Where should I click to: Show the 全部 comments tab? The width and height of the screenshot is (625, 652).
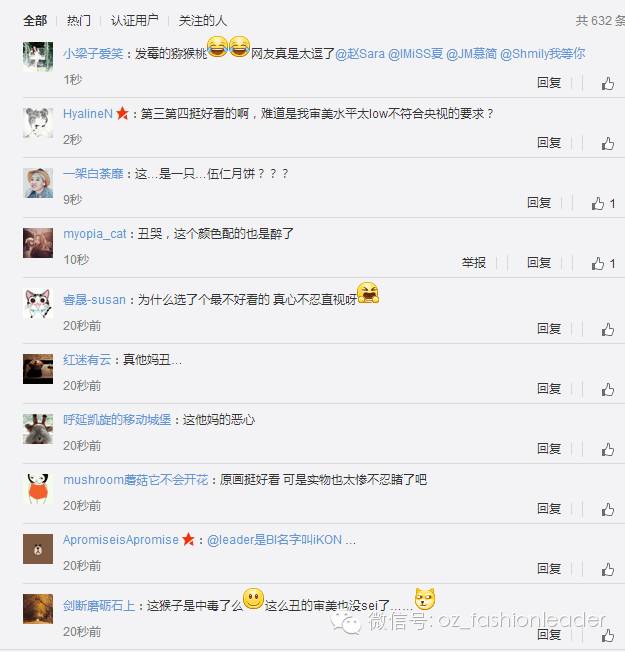tap(35, 20)
